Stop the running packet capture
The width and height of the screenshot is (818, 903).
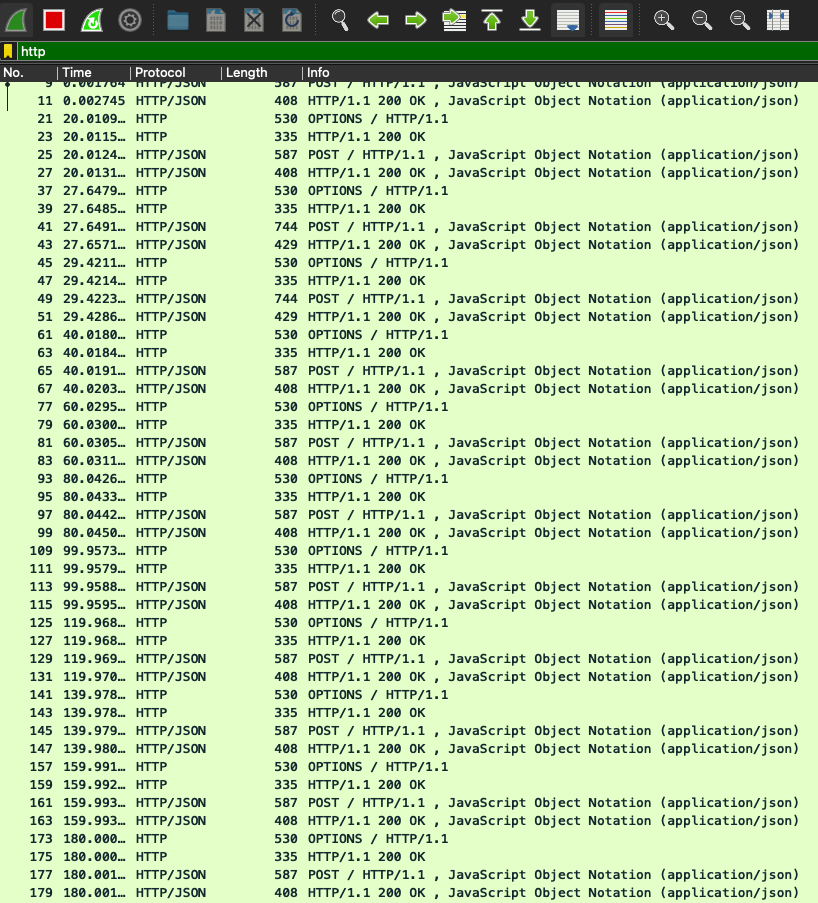[x=54, y=19]
